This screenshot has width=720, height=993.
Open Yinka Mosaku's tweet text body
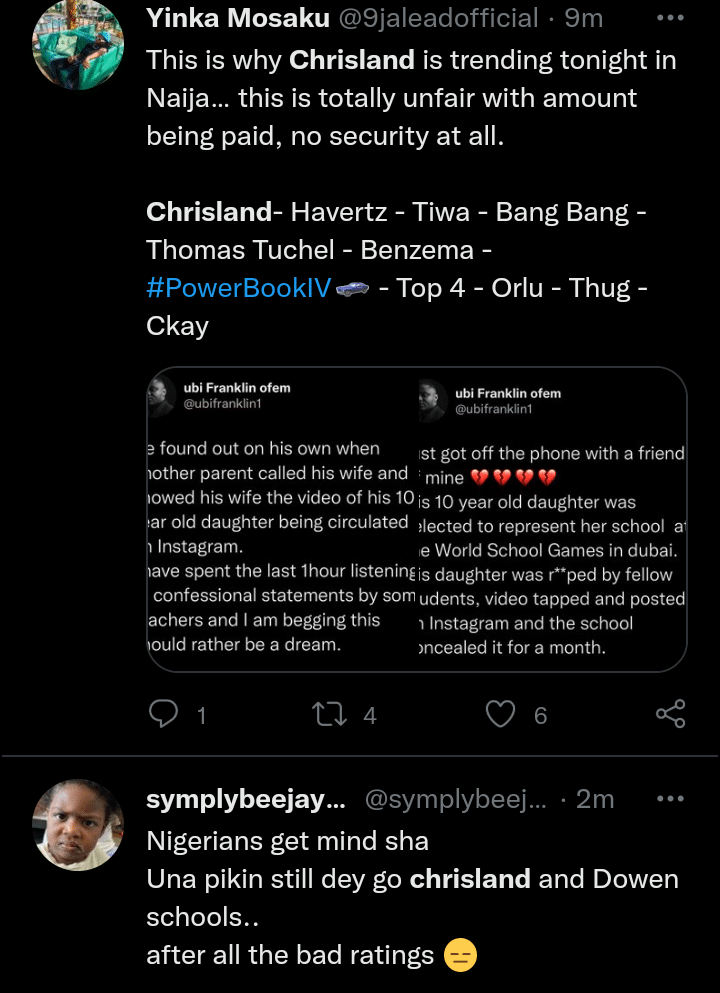click(x=400, y=98)
